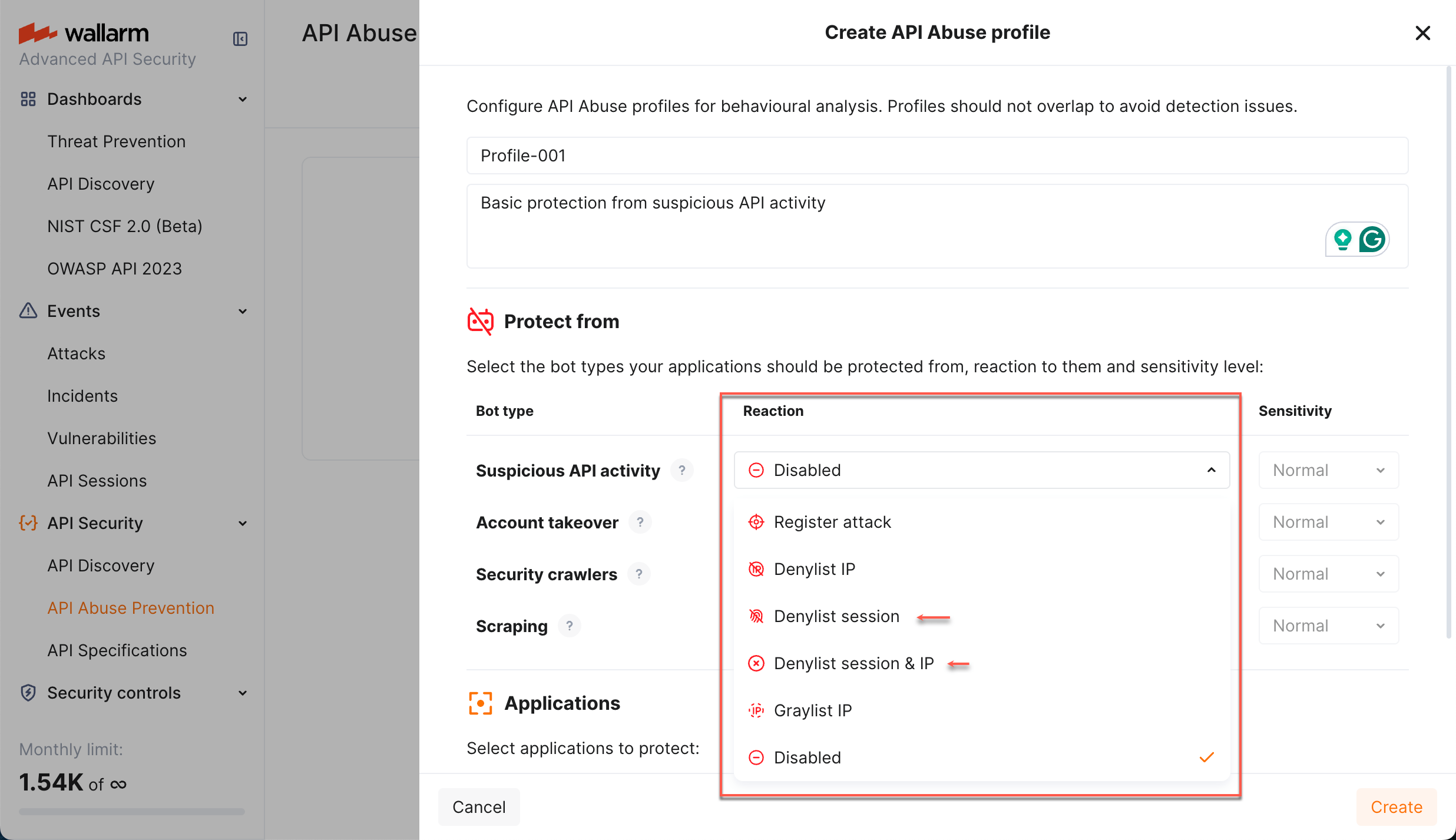Open the Threat Prevention dashboard

[116, 141]
